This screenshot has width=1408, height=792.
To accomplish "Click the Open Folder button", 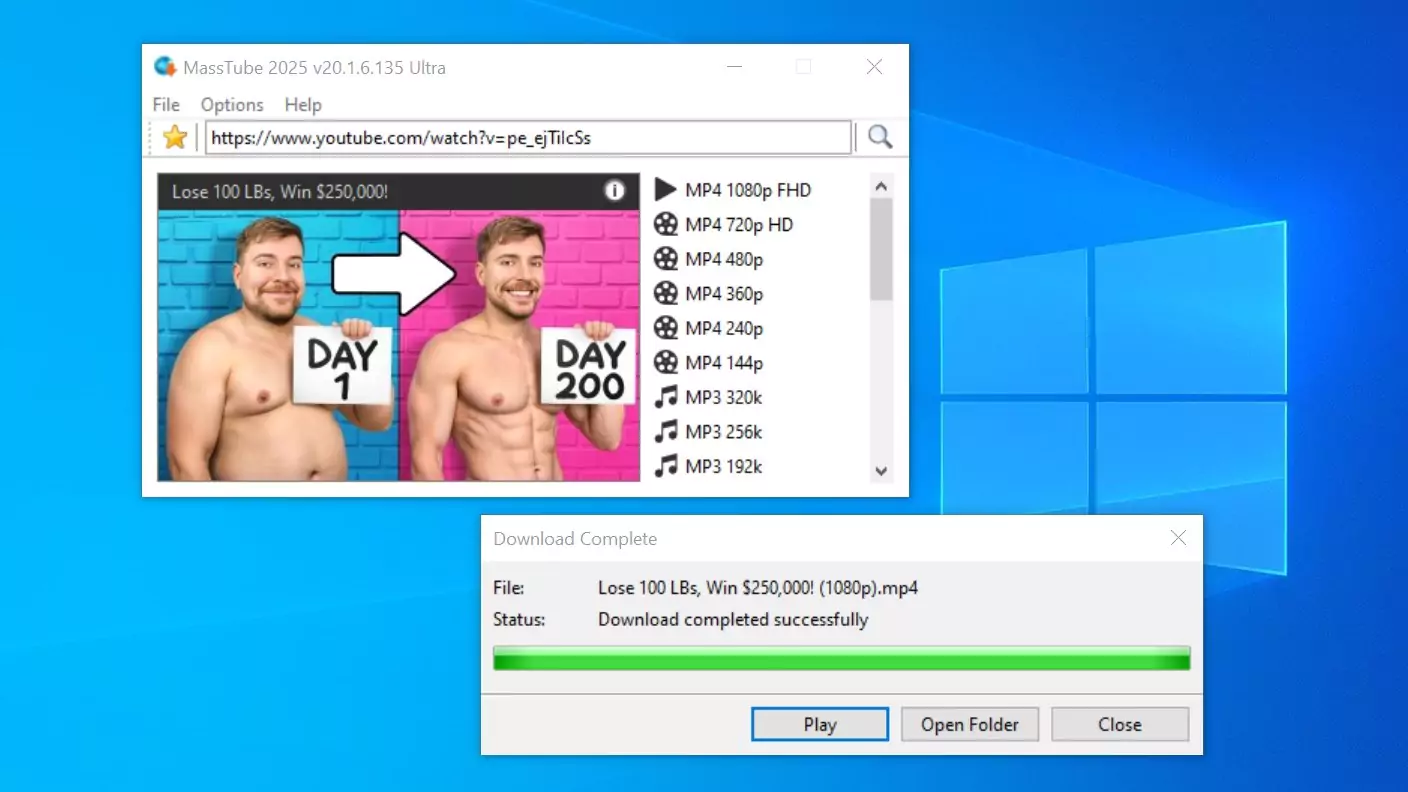I will 970,725.
